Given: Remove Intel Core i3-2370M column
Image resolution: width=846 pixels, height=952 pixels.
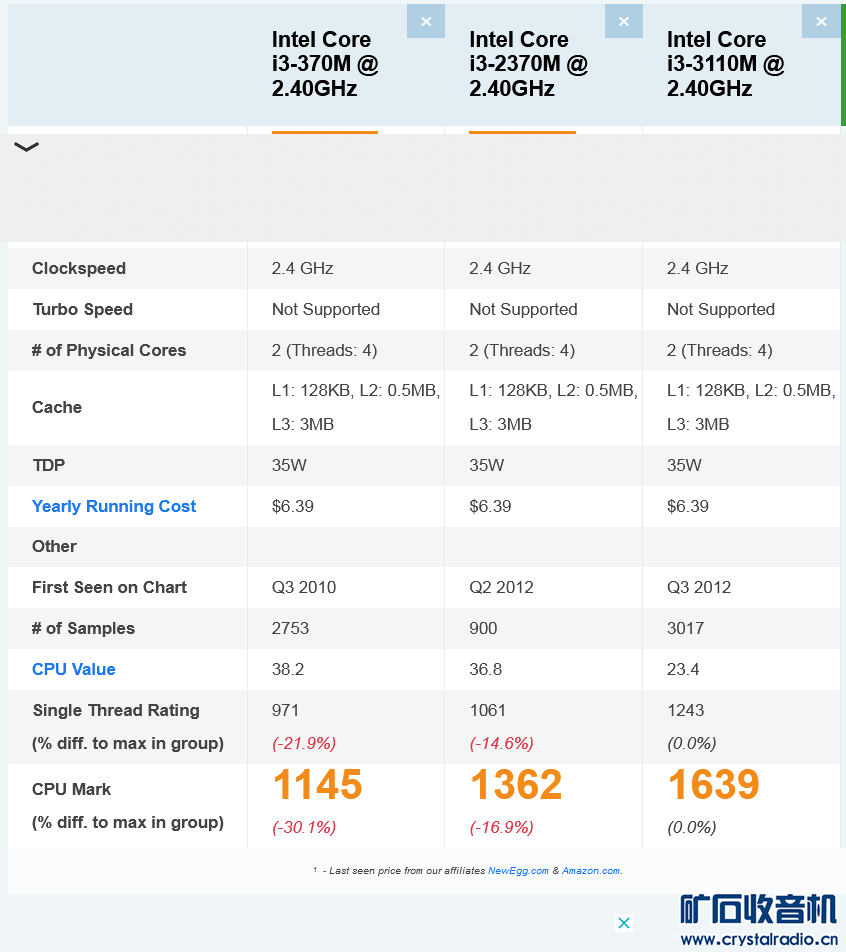Looking at the screenshot, I should click(623, 21).
